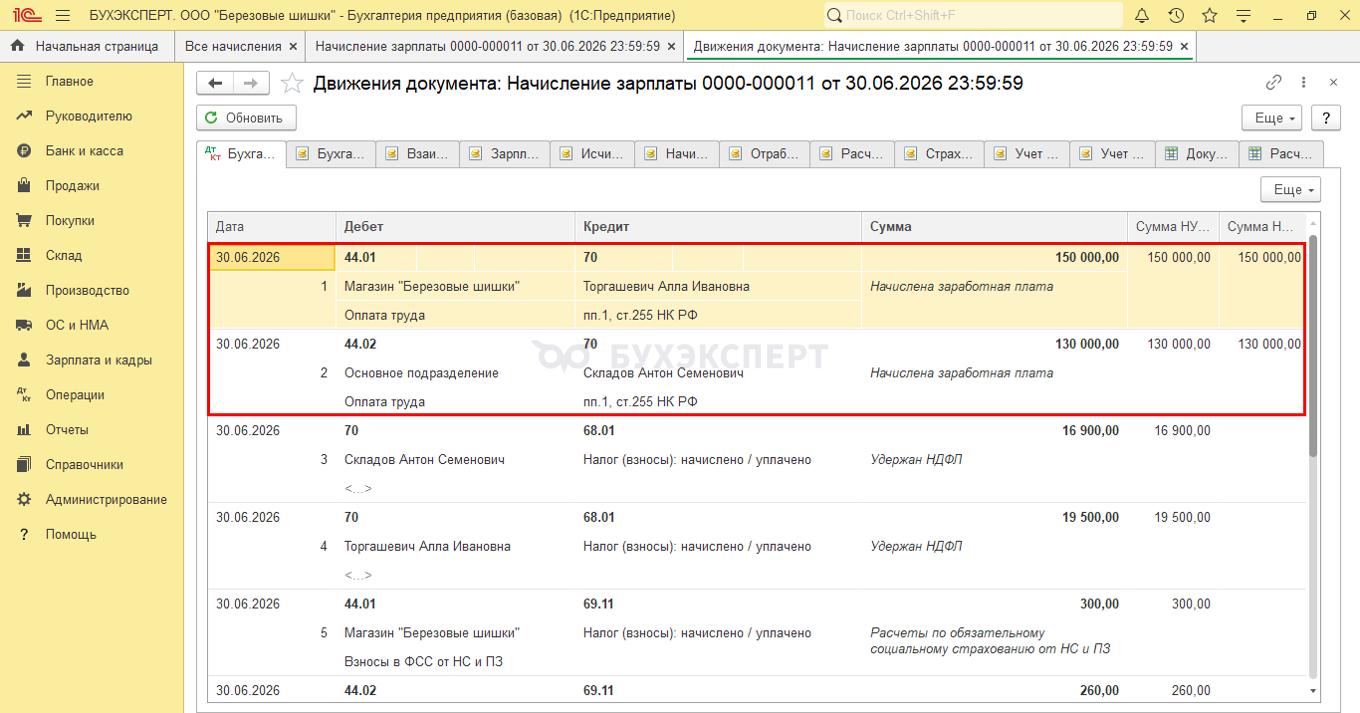
Task: Click the Дебет column header
Action: [455, 227]
